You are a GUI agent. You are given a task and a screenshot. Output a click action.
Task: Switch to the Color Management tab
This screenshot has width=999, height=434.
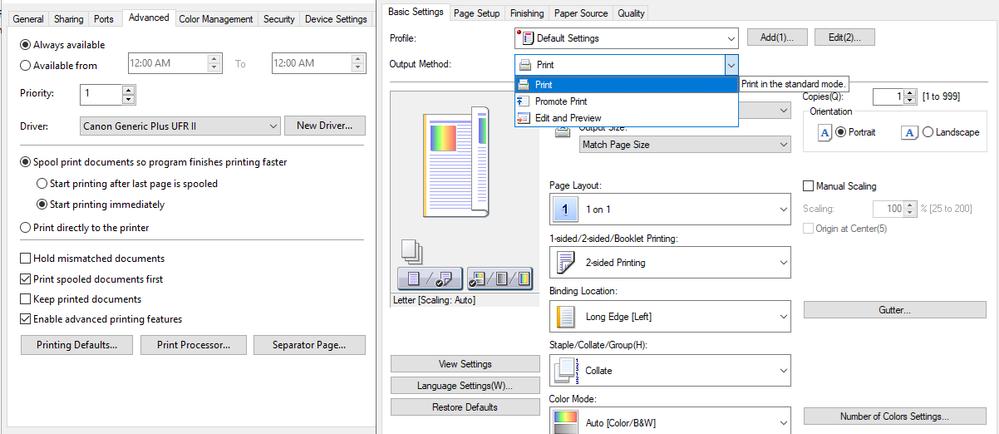(217, 19)
